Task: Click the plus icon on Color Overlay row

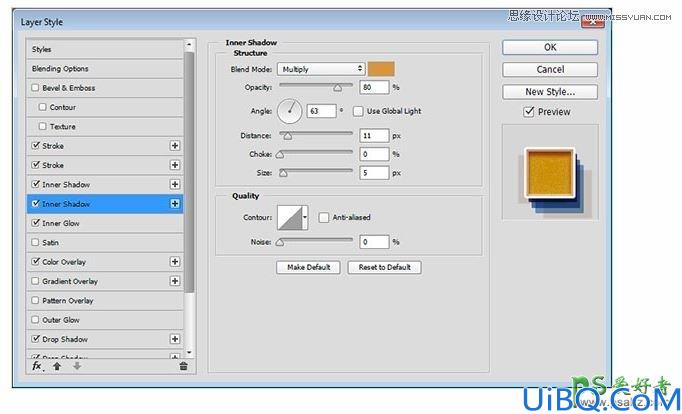Action: [175, 261]
